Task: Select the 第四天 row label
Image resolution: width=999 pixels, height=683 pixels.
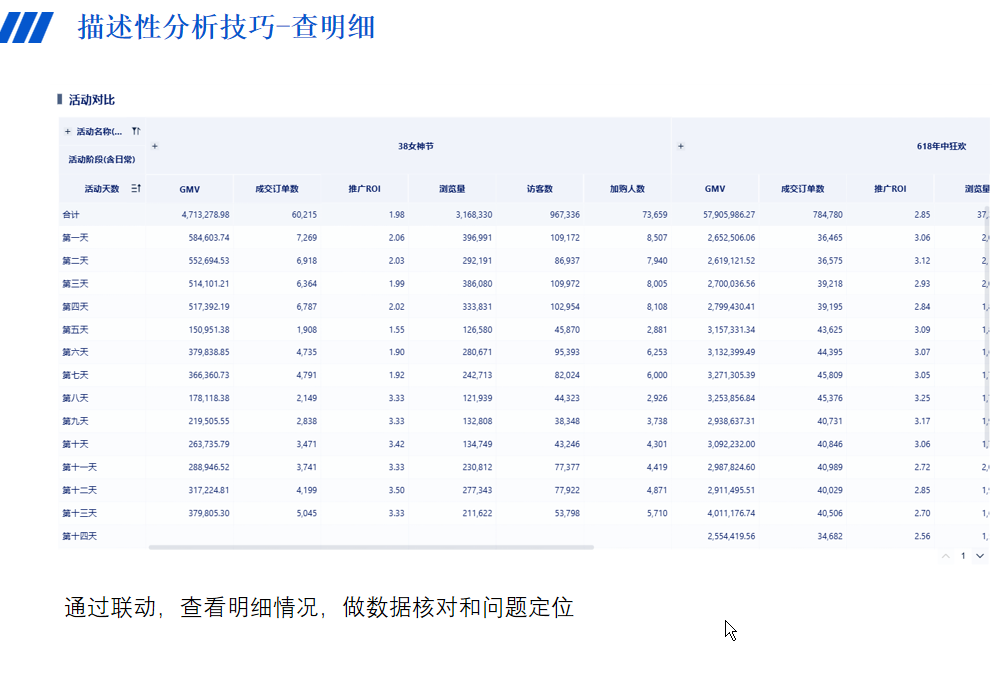Action: click(75, 306)
